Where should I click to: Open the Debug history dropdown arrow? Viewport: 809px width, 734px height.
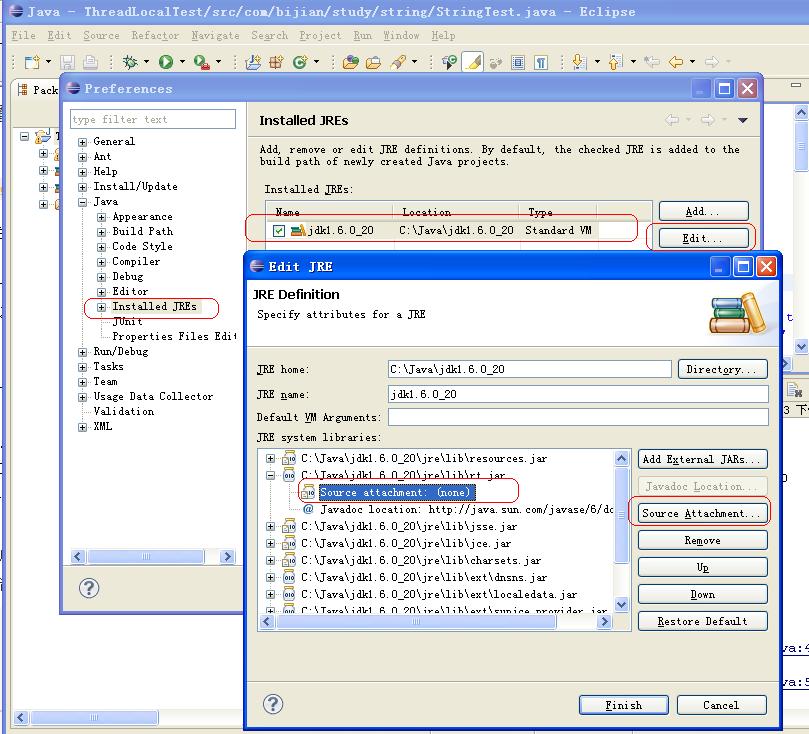click(x=147, y=62)
